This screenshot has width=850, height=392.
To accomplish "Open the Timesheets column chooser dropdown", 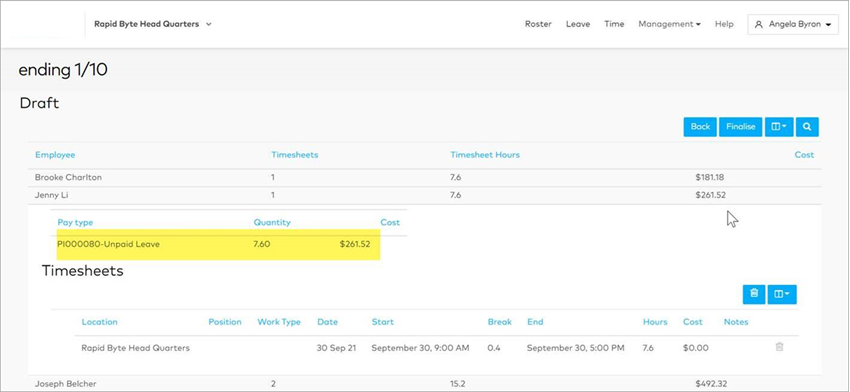I will click(x=782, y=294).
